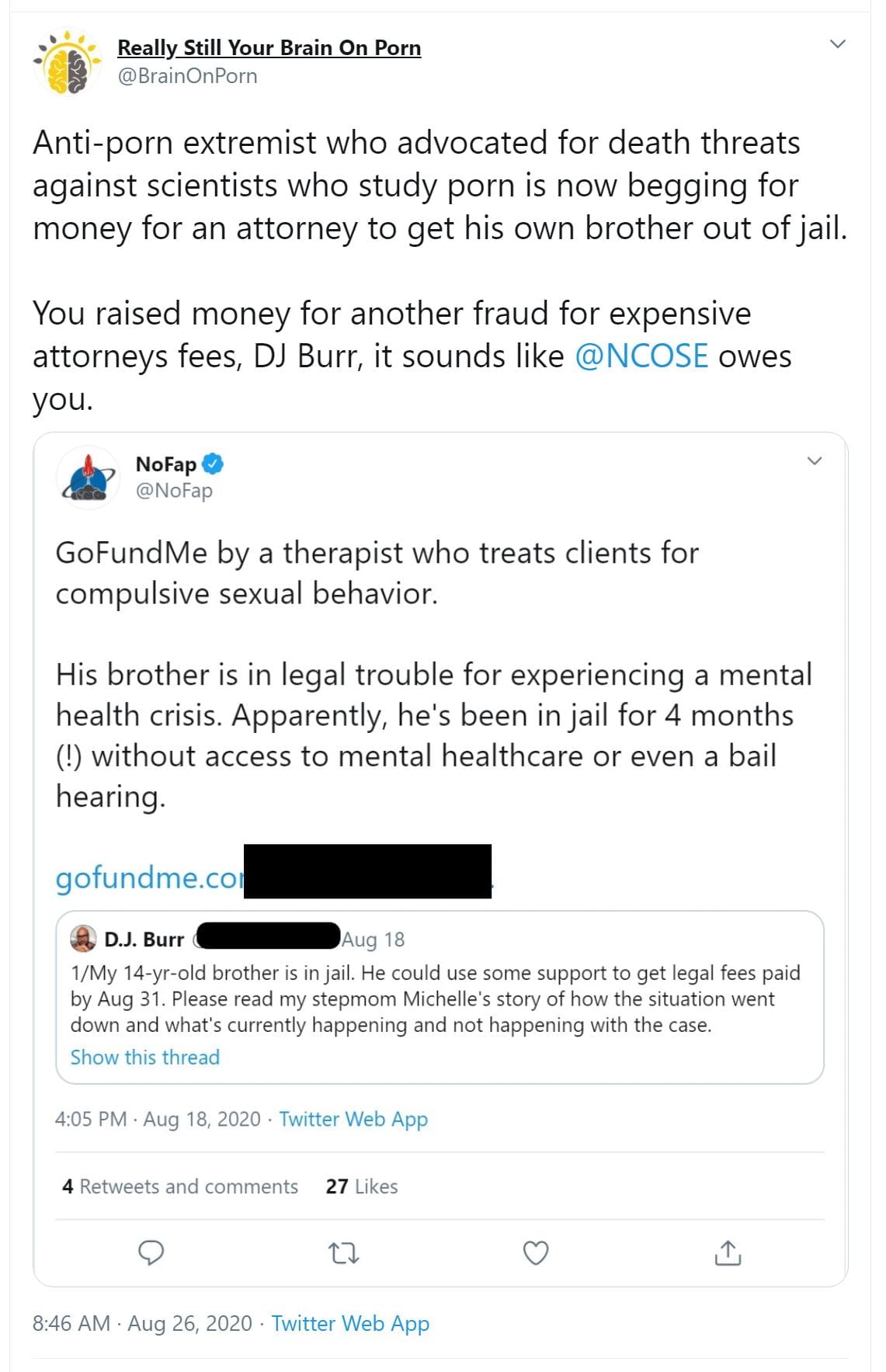
Task: Like the NoFap tweet with heart icon
Action: 536,1252
